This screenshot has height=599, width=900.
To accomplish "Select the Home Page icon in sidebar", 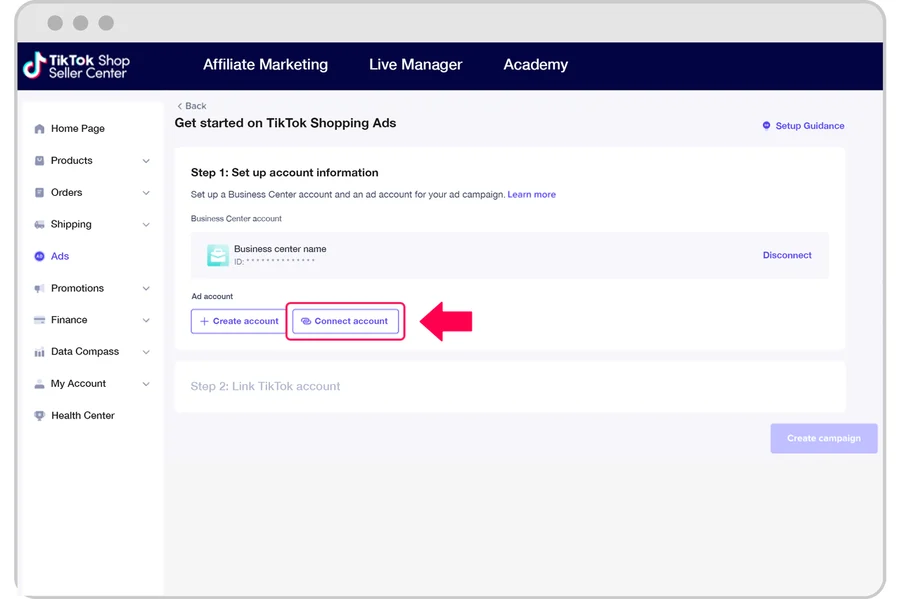I will [38, 128].
